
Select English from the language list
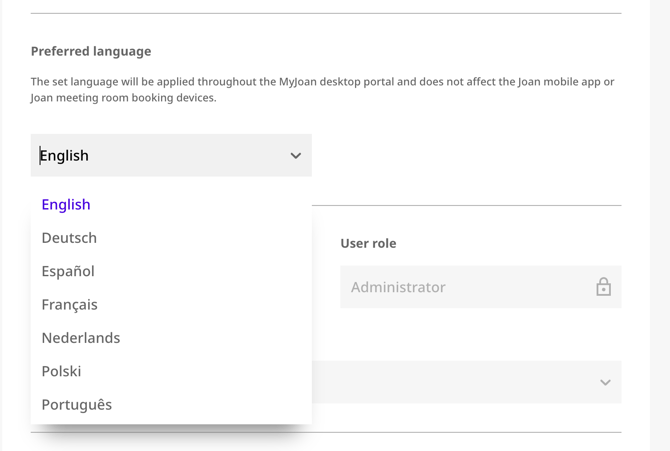66,204
